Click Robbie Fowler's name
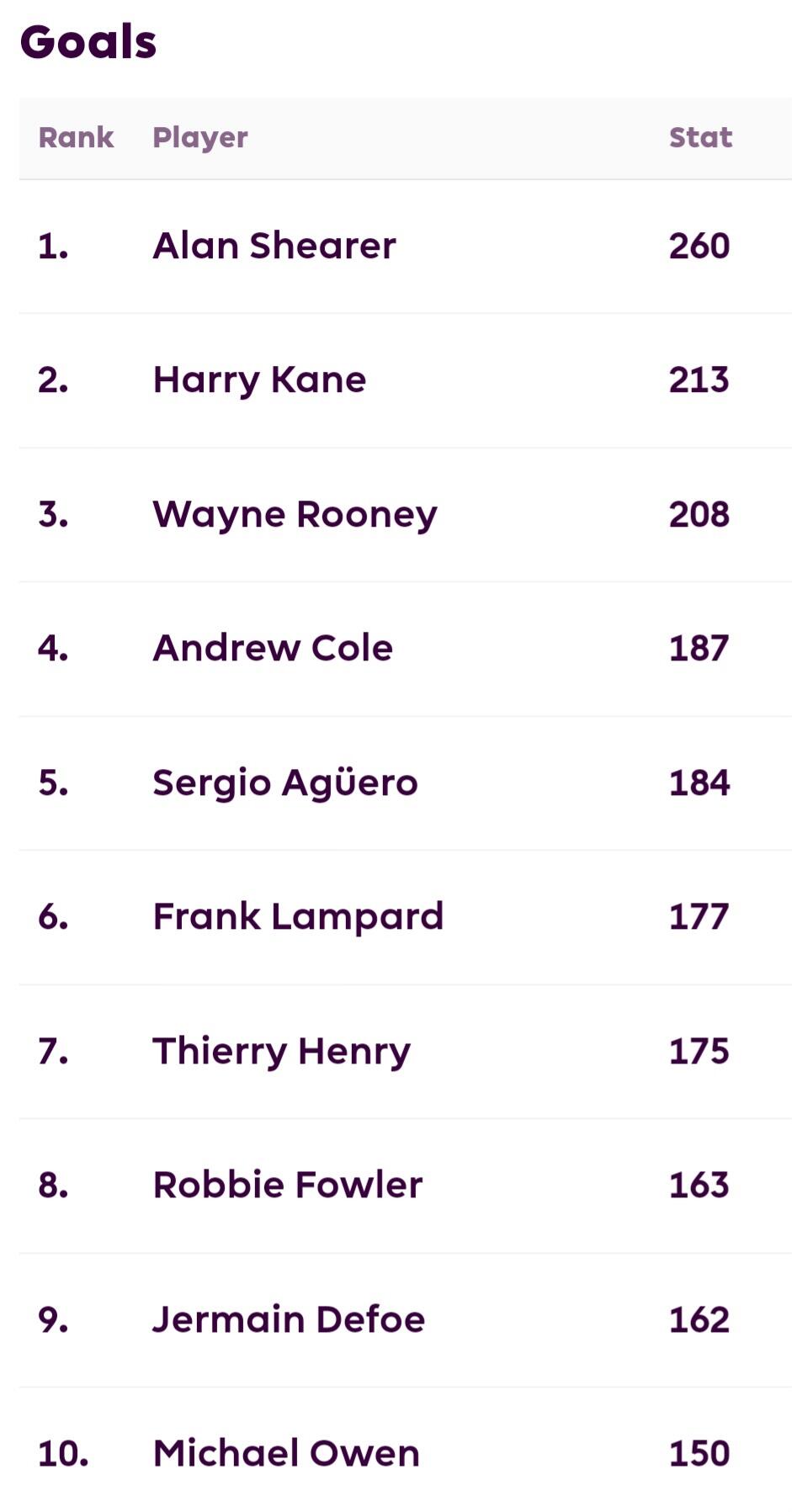 287,1185
